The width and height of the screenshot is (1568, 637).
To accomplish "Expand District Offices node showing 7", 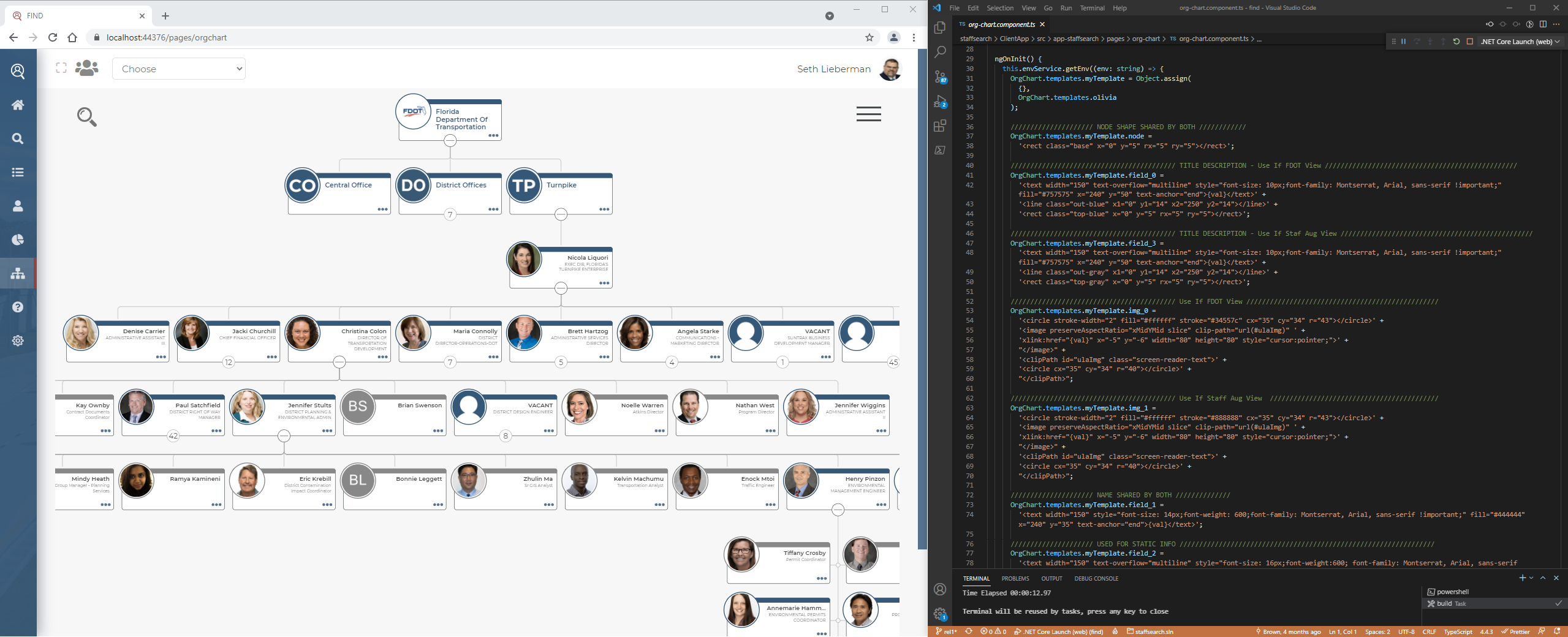I will click(450, 214).
